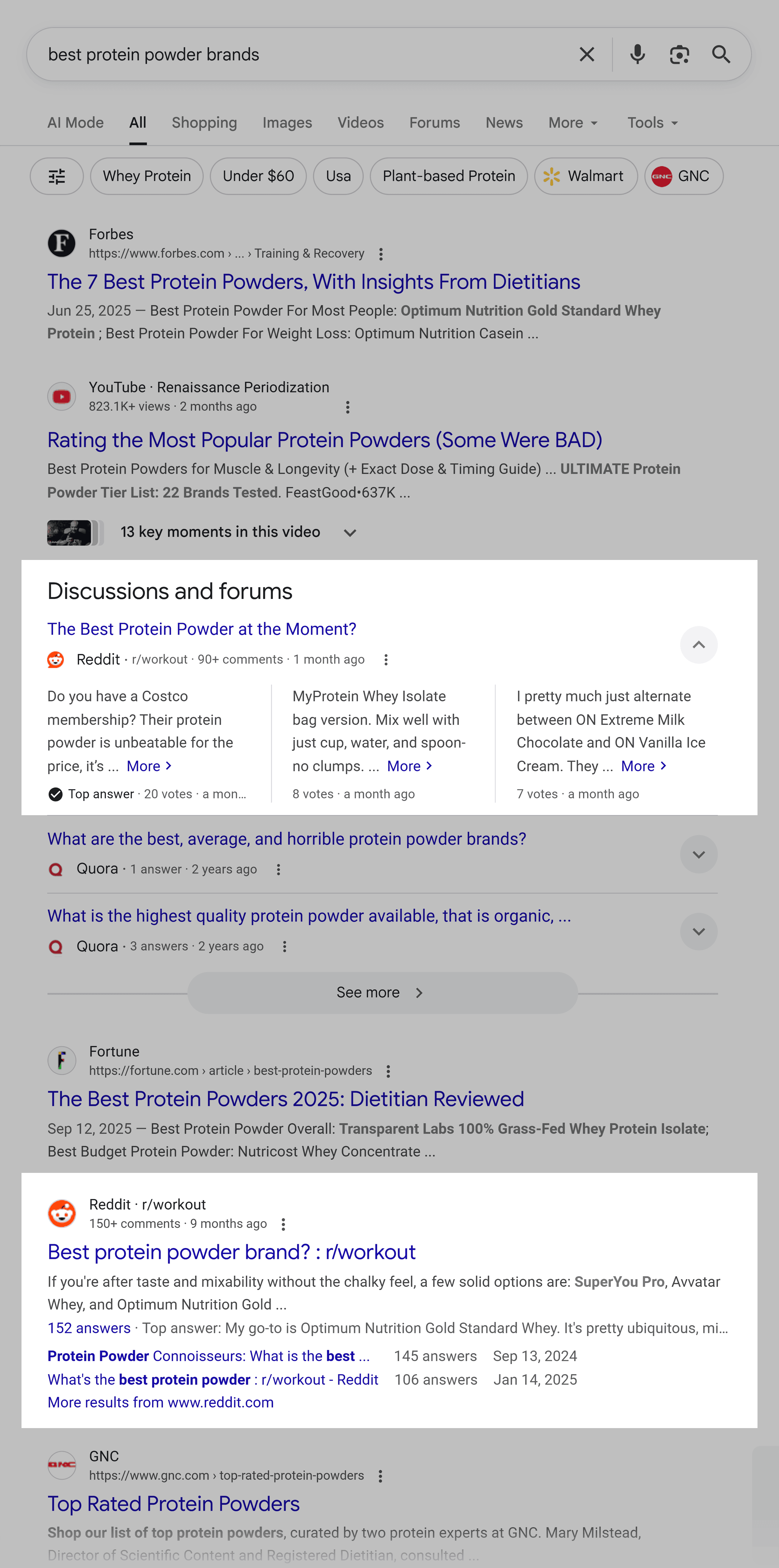The width and height of the screenshot is (779, 1568).
Task: Open three-dot menu for the GNC result
Action: click(380, 1476)
